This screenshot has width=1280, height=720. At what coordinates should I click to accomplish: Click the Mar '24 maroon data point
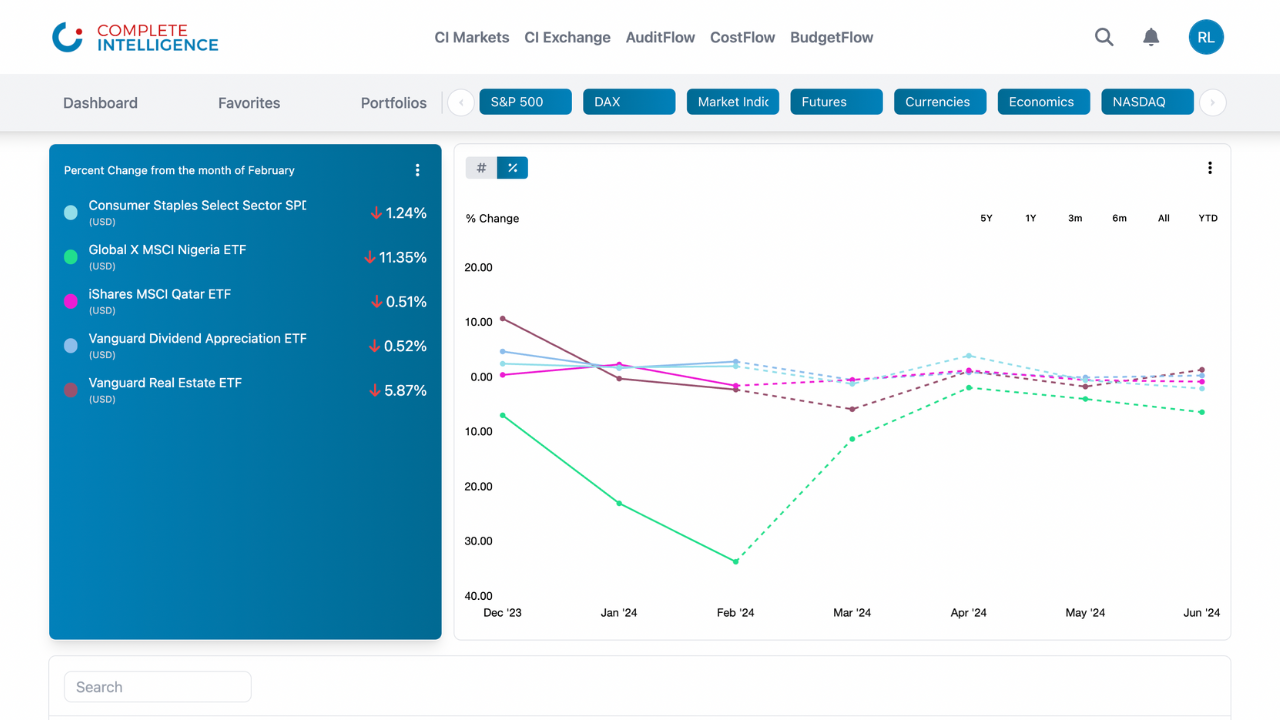pos(852,409)
